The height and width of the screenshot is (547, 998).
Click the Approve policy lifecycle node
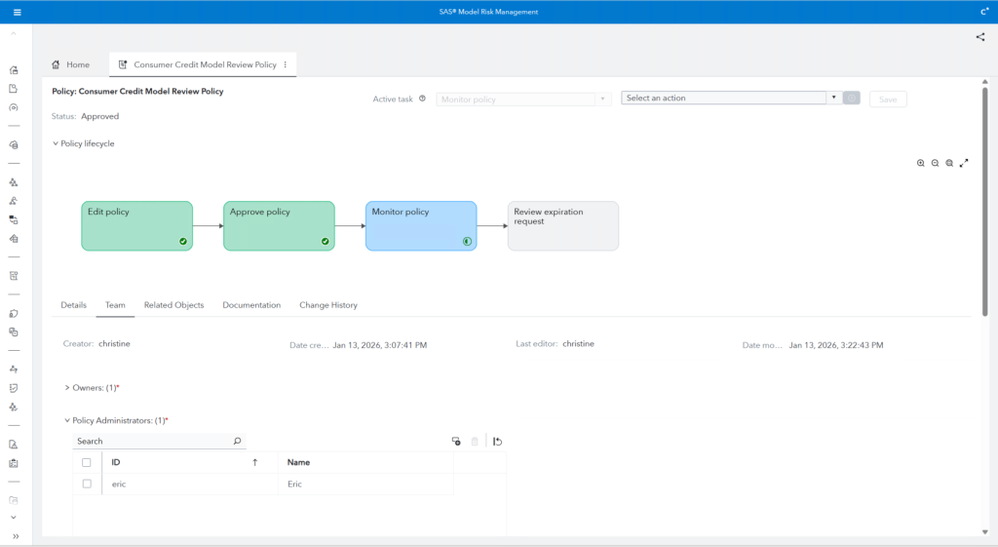click(x=279, y=226)
